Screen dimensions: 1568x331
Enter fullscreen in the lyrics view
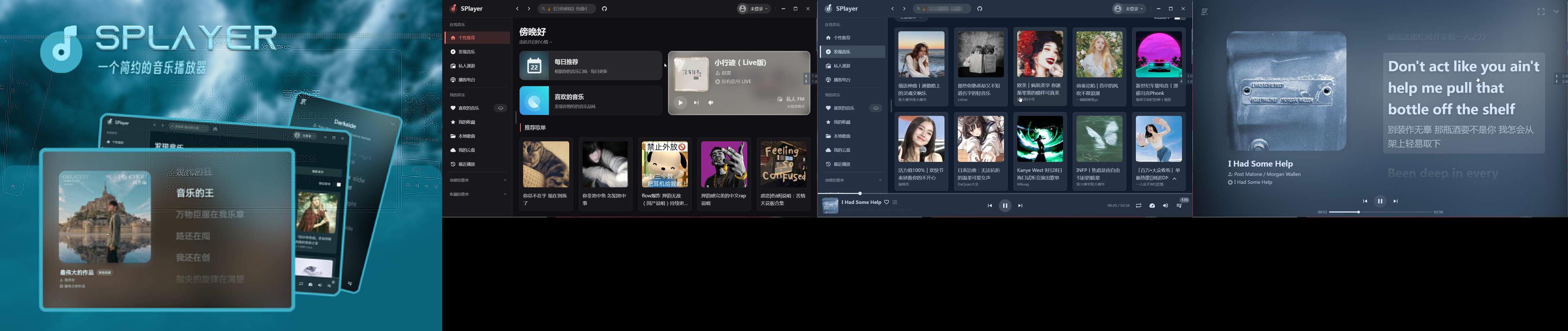click(1540, 12)
